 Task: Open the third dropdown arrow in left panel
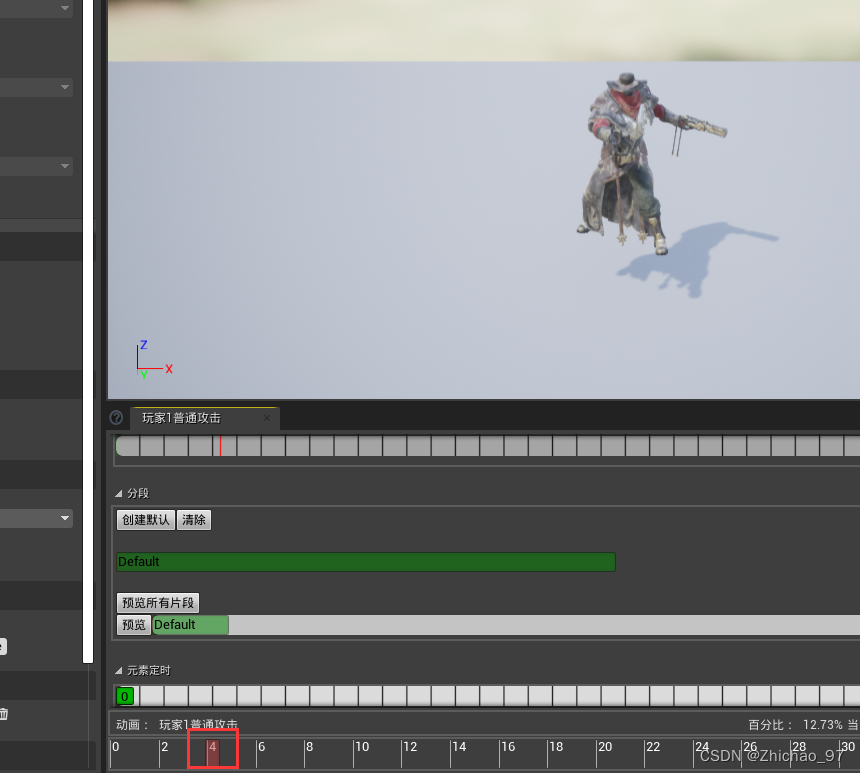tap(65, 166)
